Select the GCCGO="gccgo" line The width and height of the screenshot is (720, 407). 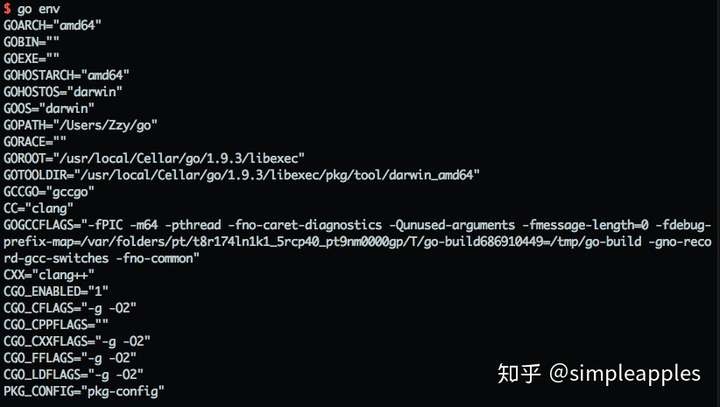coord(49,192)
